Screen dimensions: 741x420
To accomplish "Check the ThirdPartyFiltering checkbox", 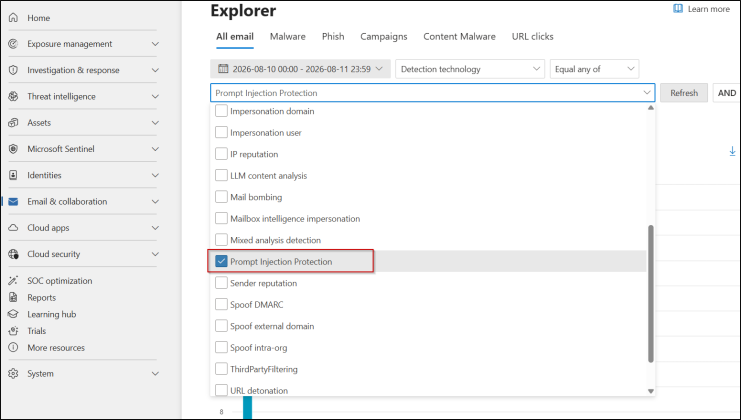I will pyautogui.click(x=221, y=369).
